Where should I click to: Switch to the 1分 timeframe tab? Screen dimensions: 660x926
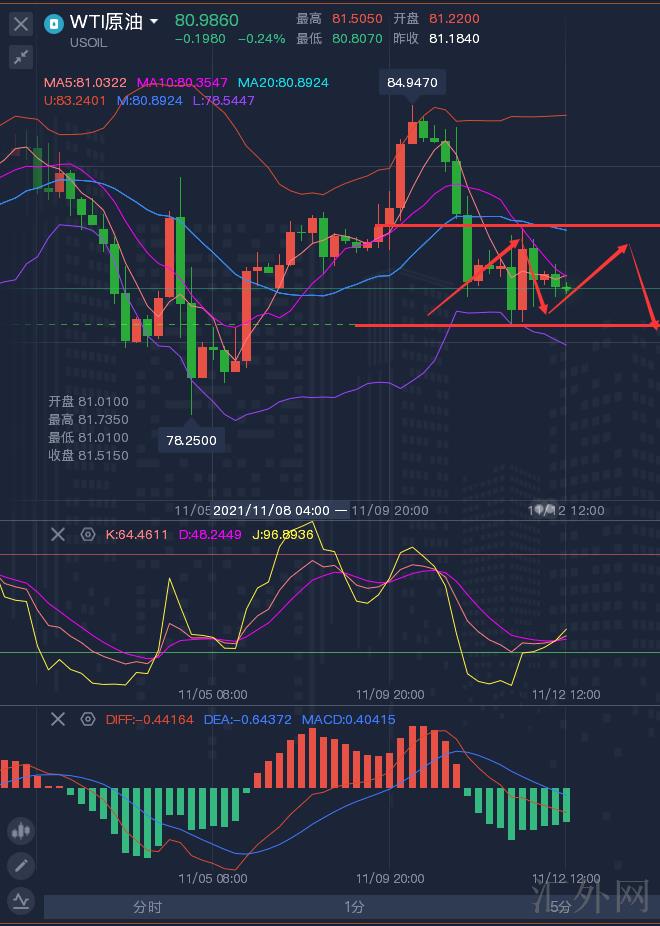pos(354,907)
